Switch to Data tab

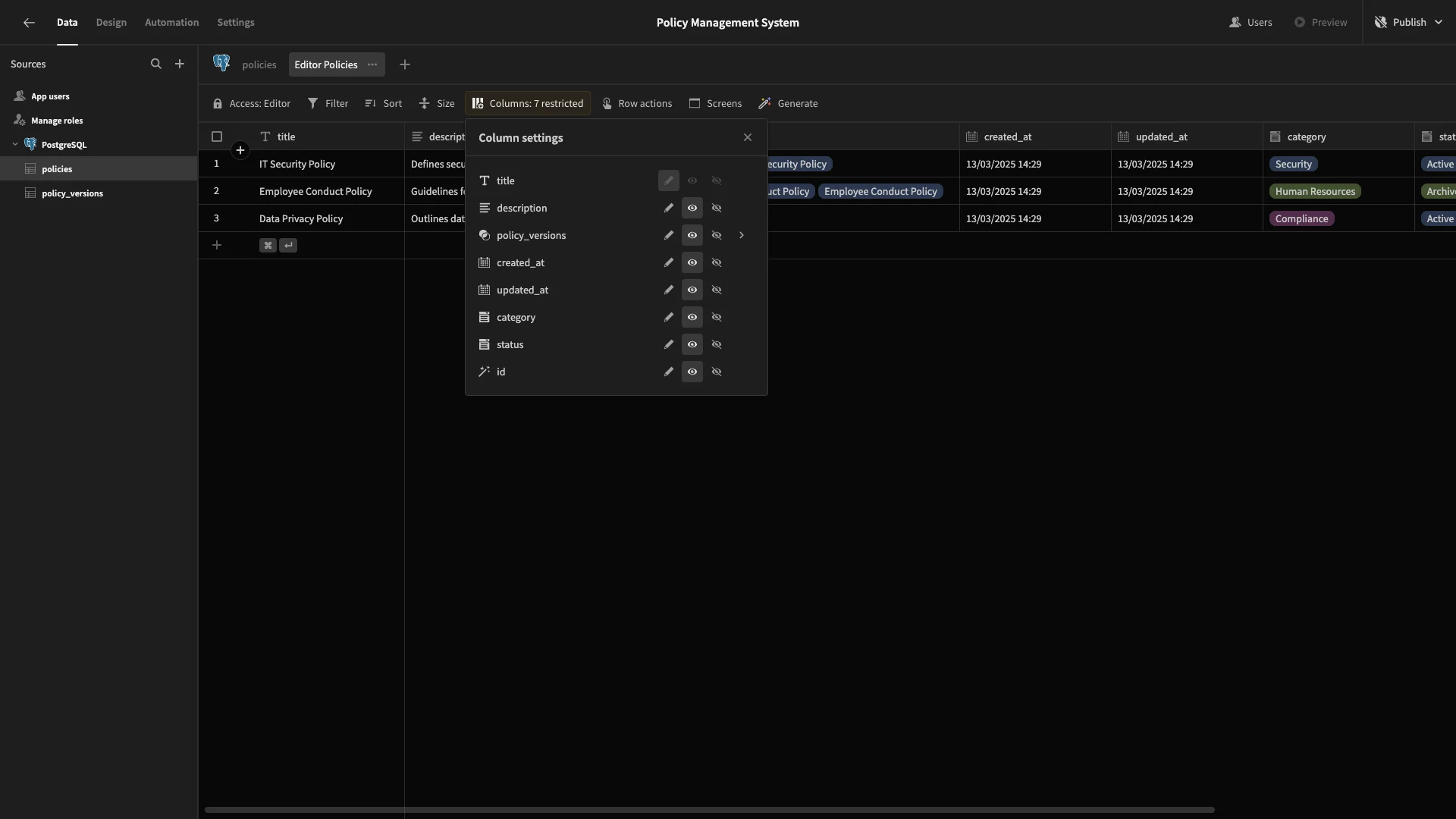point(67,23)
